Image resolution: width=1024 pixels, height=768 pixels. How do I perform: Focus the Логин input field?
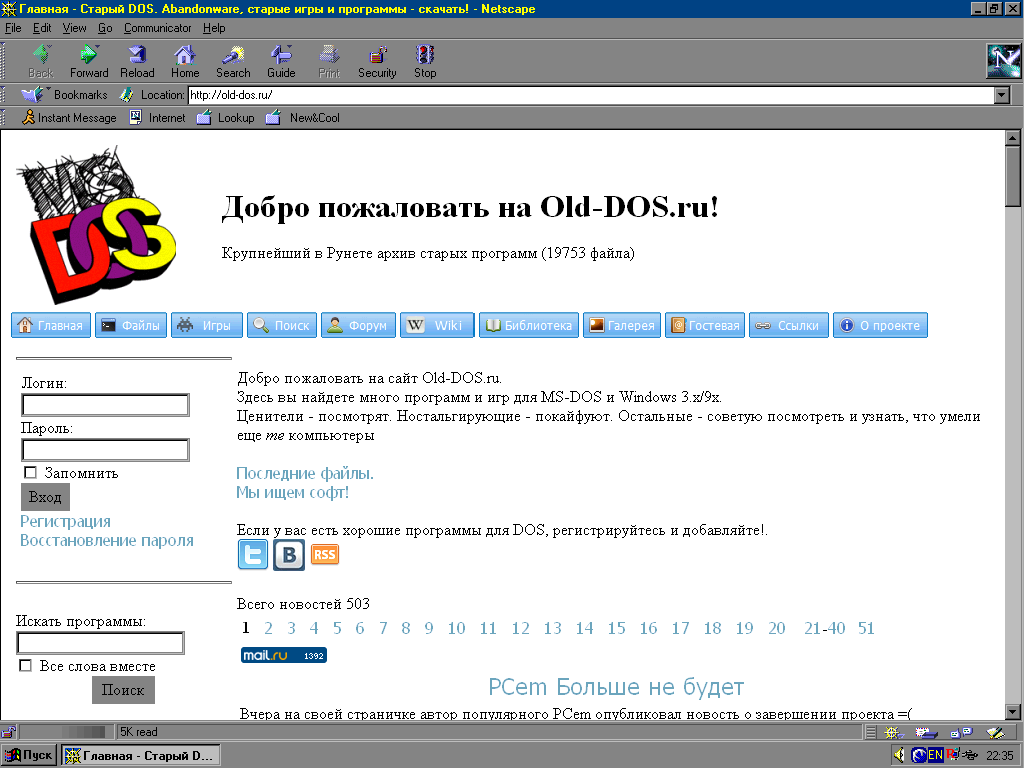point(105,405)
